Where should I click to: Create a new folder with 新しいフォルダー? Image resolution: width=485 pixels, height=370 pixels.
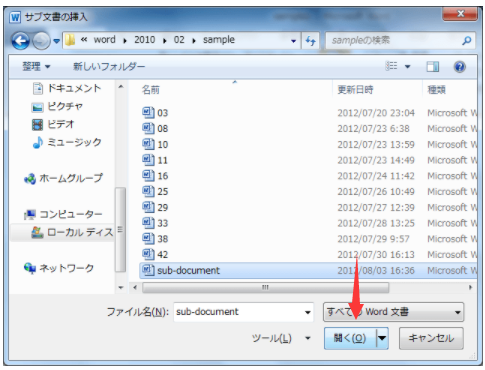tap(109, 66)
